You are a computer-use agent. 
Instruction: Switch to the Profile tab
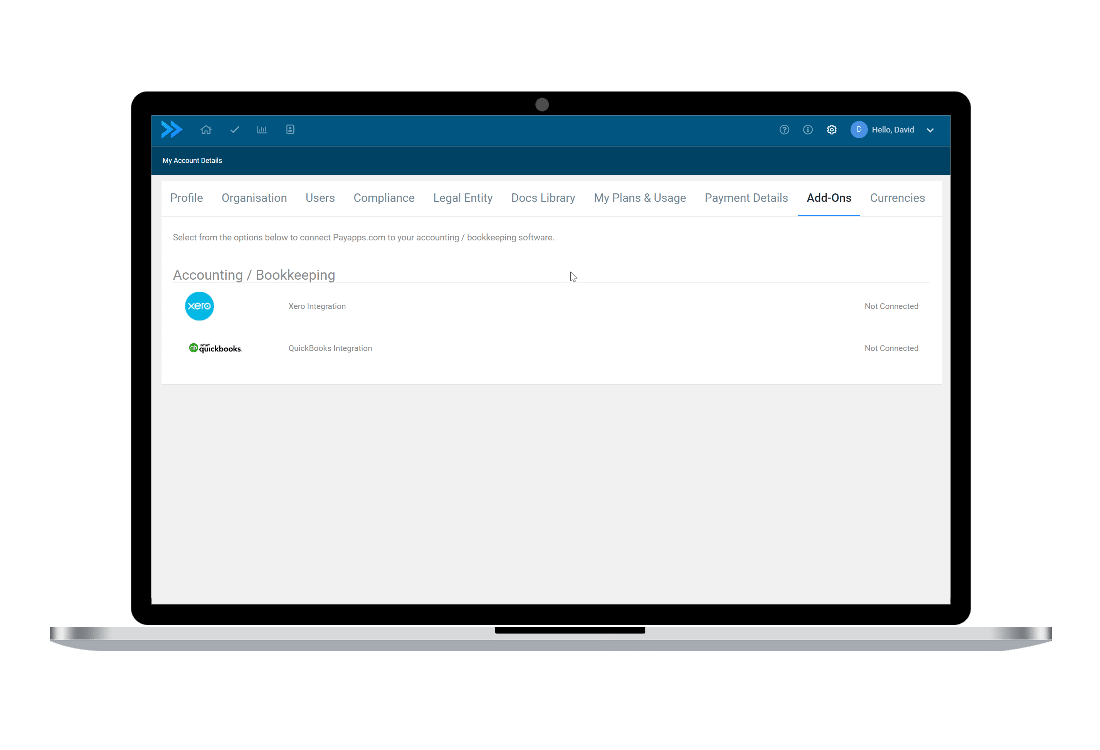click(186, 198)
